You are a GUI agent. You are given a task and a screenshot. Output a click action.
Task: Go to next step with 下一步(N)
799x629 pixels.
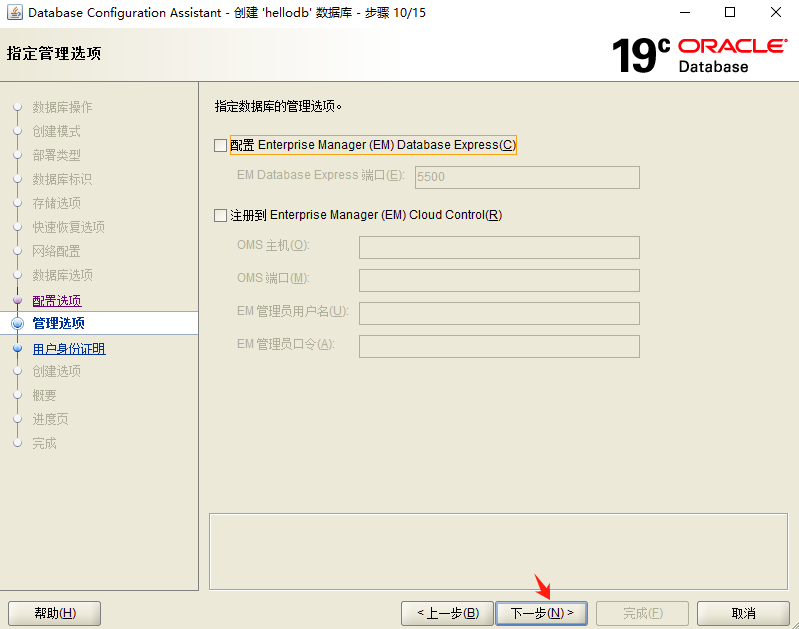tap(542, 613)
